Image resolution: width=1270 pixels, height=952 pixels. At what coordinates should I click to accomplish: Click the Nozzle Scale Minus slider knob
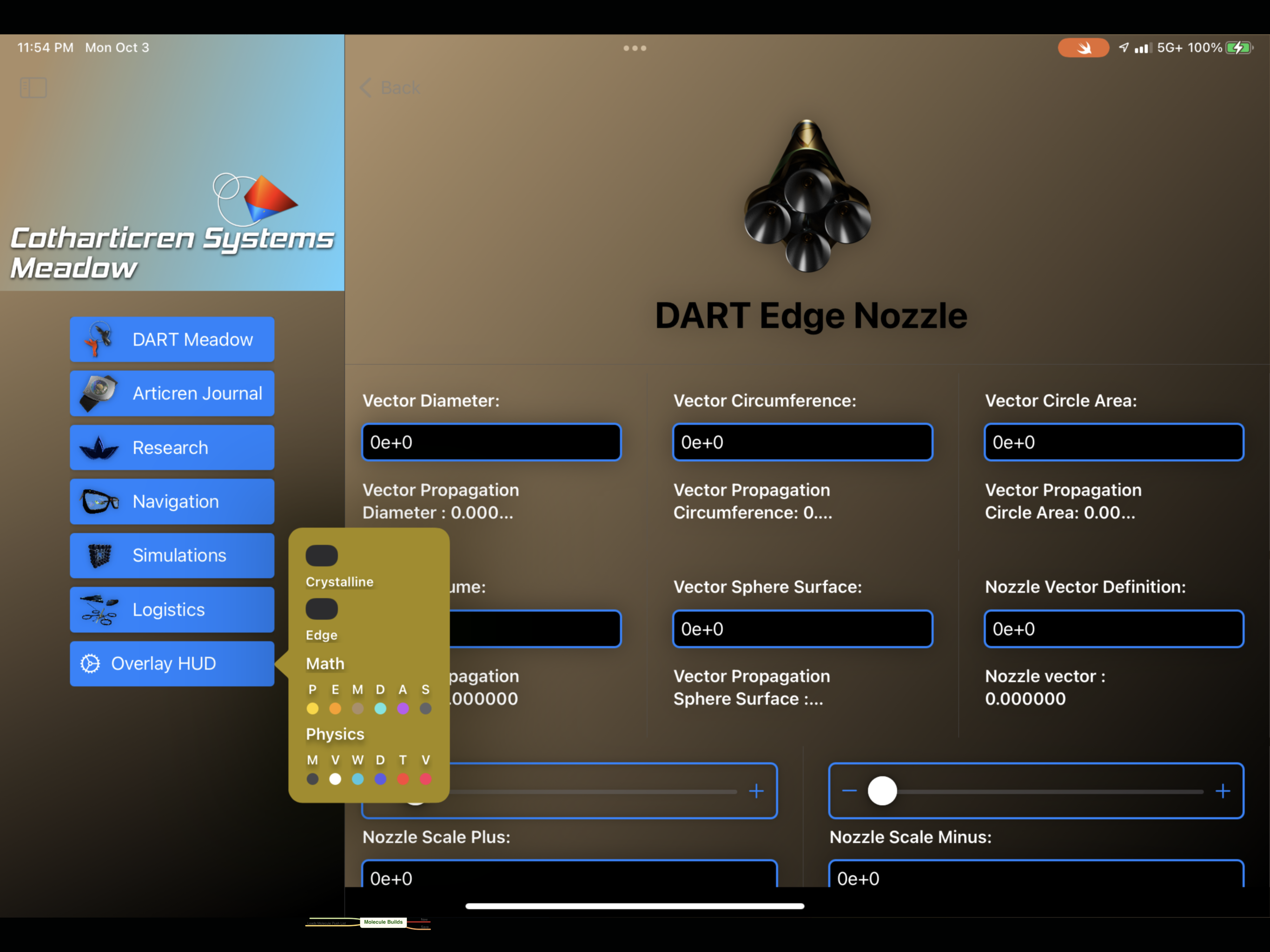point(882,791)
